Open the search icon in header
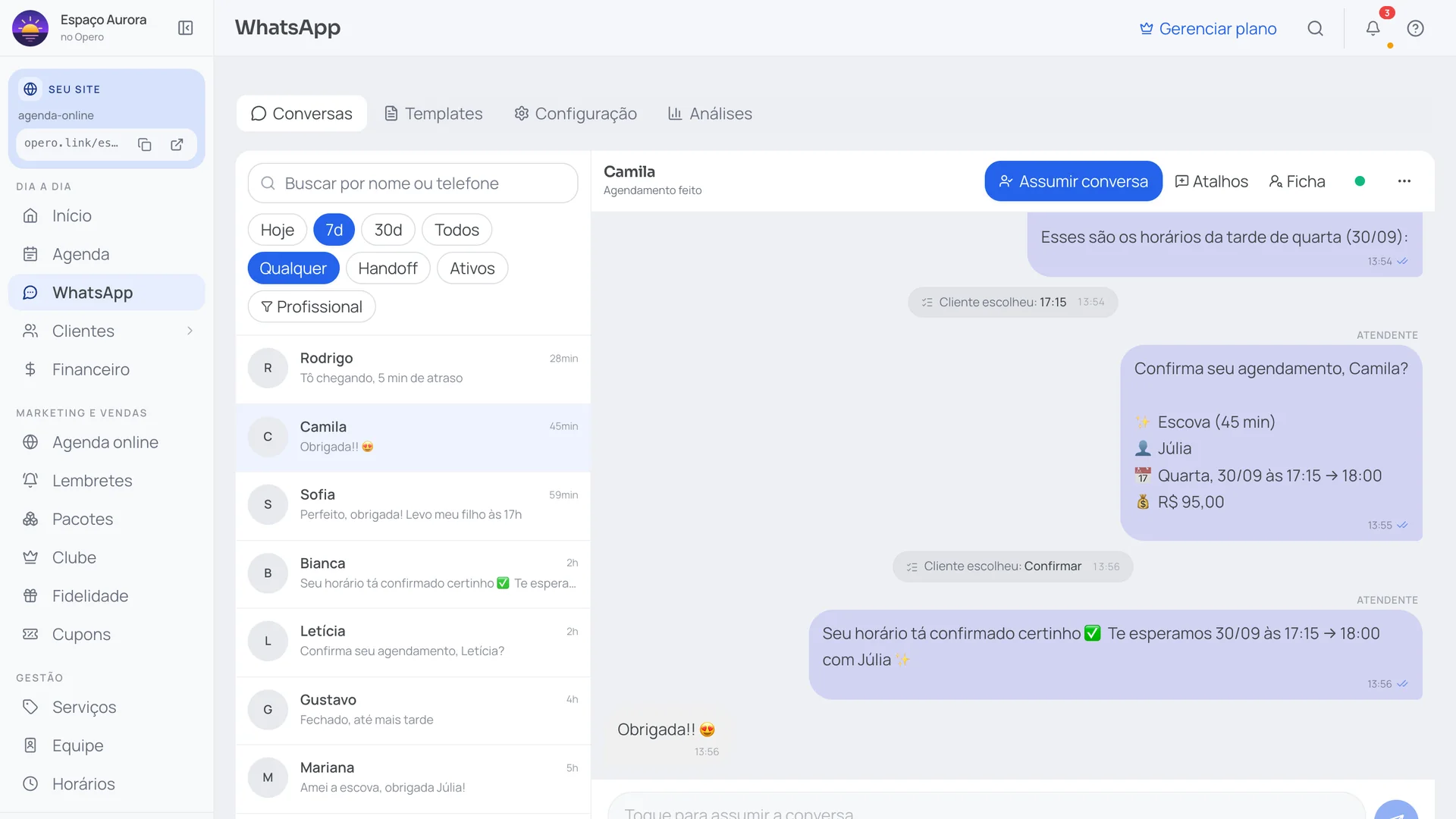 tap(1316, 28)
